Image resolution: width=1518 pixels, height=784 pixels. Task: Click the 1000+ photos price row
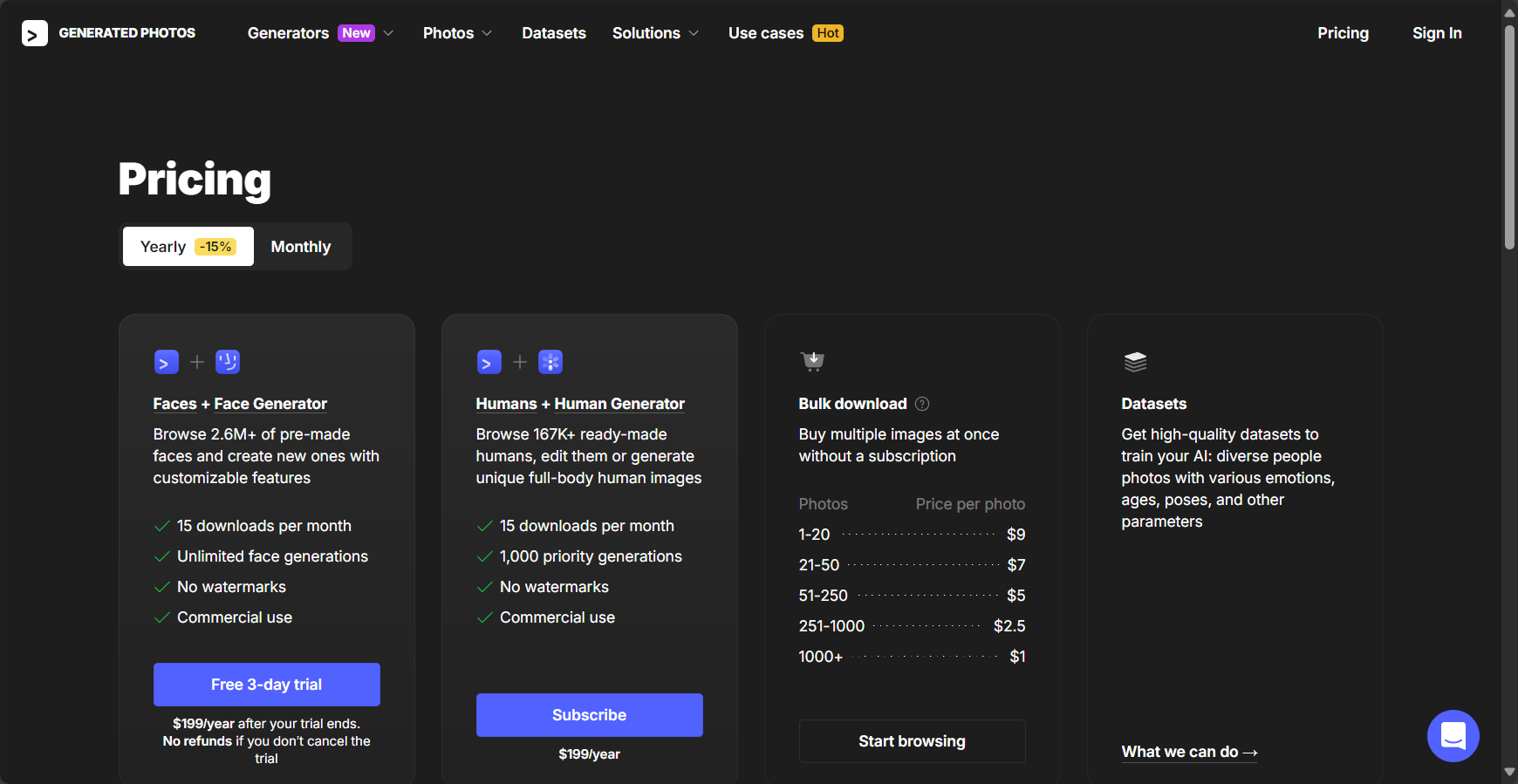(912, 657)
